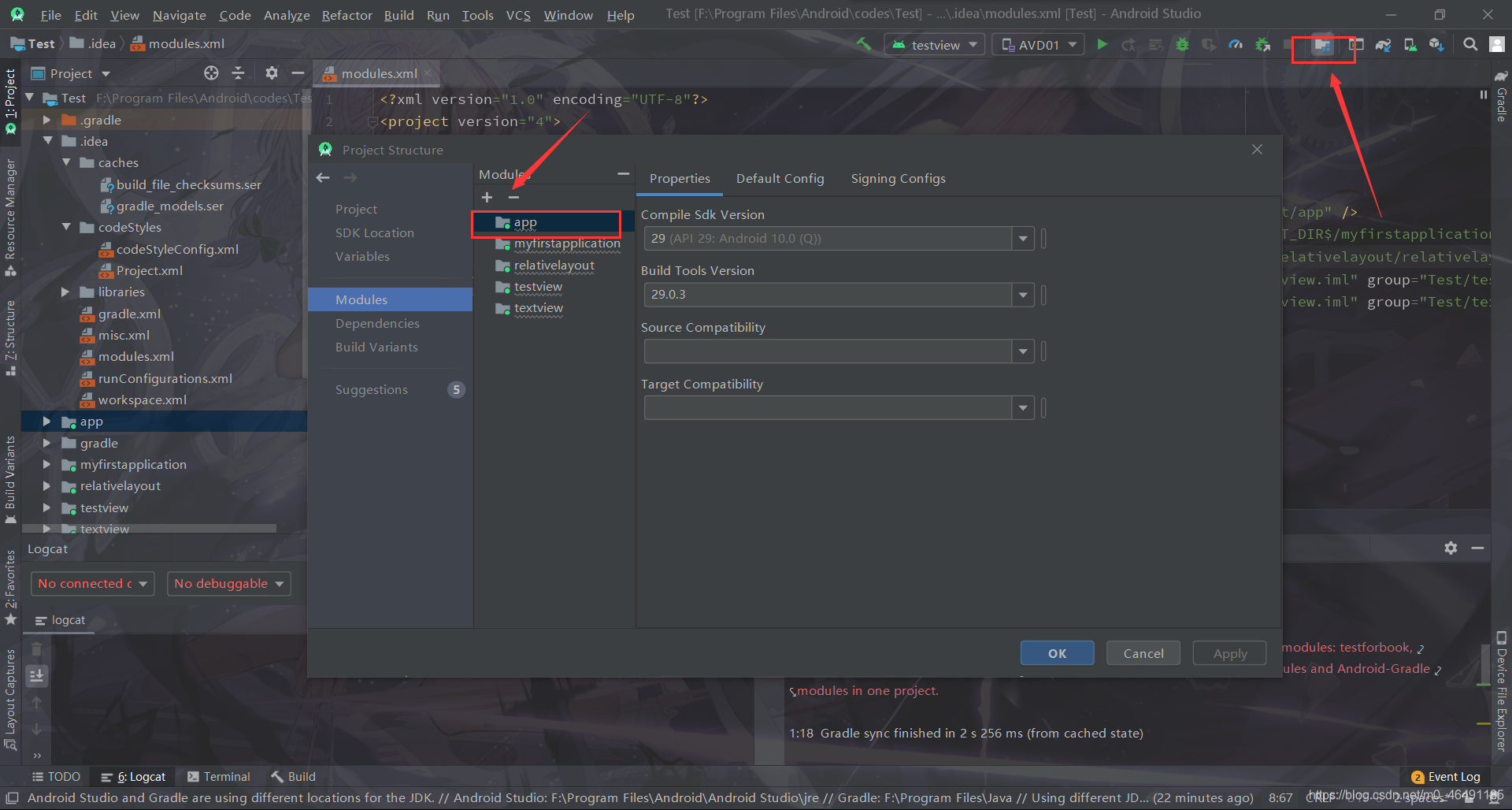Open Resource Manager side tab
The width and height of the screenshot is (1512, 810).
(10, 217)
